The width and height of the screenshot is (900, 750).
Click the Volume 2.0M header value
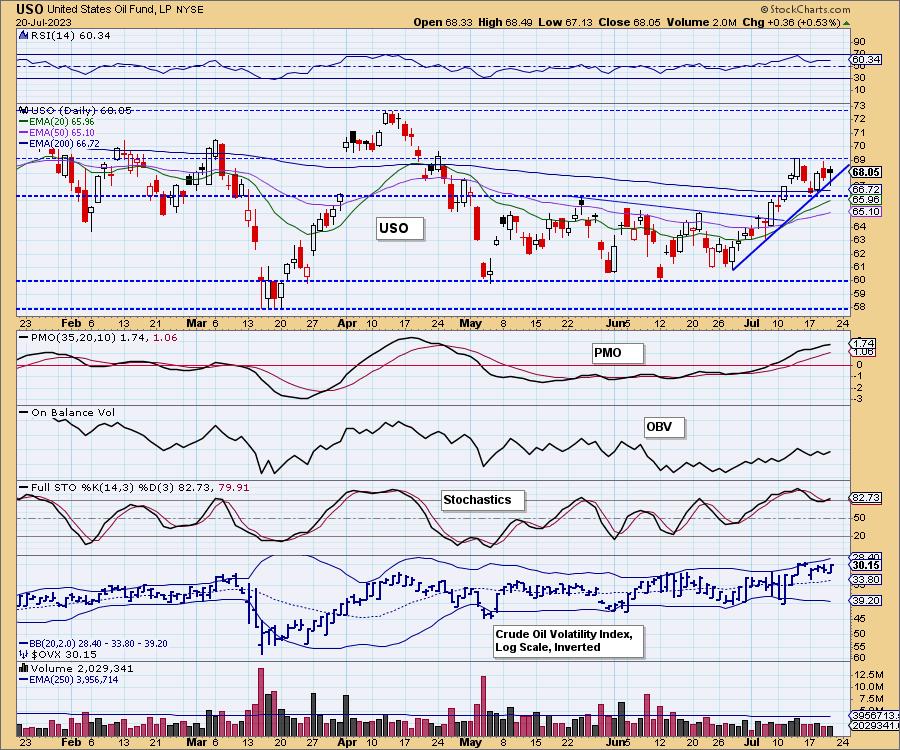701,22
